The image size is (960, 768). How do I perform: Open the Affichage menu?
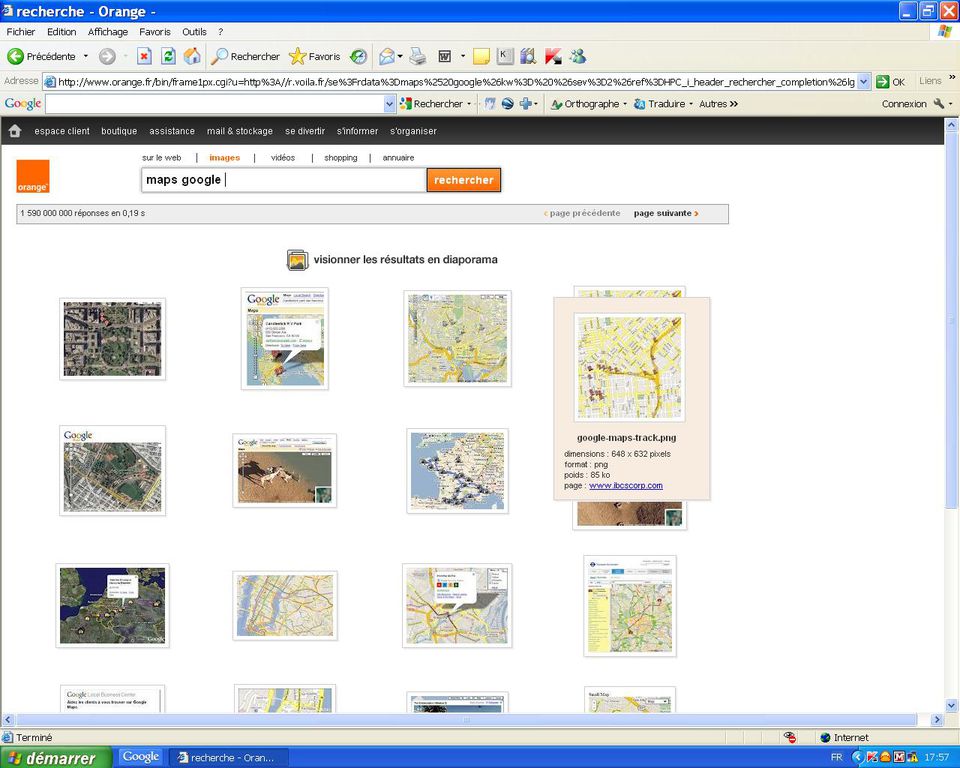click(107, 32)
